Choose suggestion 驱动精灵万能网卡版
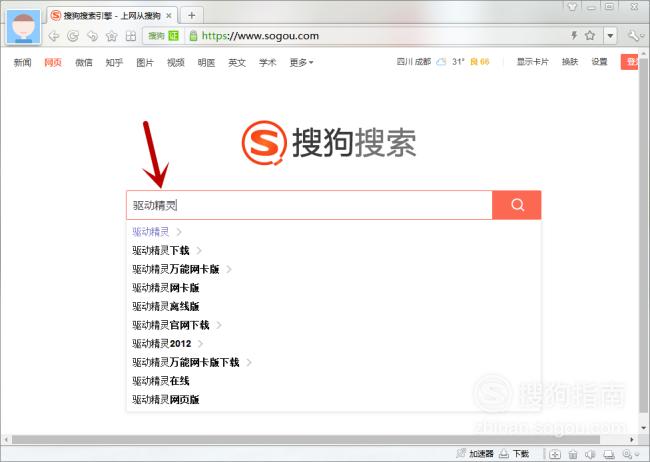 (x=176, y=269)
